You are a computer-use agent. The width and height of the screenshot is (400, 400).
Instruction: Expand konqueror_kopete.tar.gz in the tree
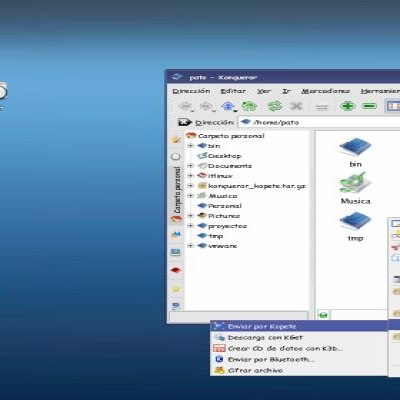[190, 186]
